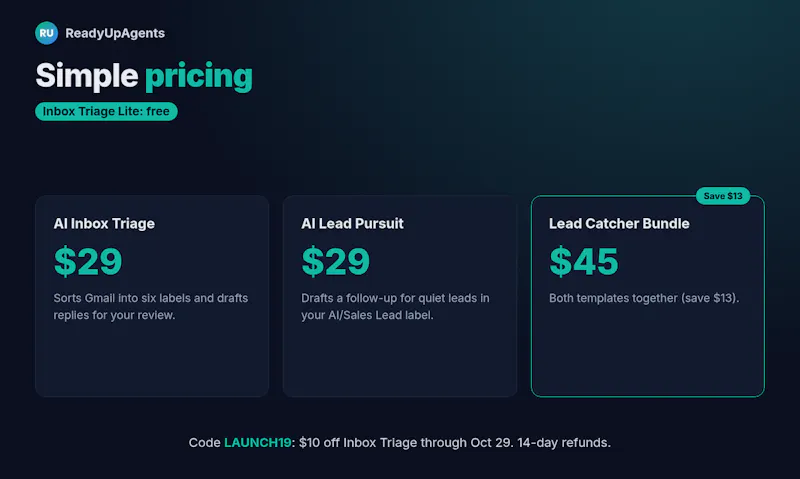Image resolution: width=800 pixels, height=479 pixels.
Task: Click the LAUNCH19 promo code
Action: (258, 442)
